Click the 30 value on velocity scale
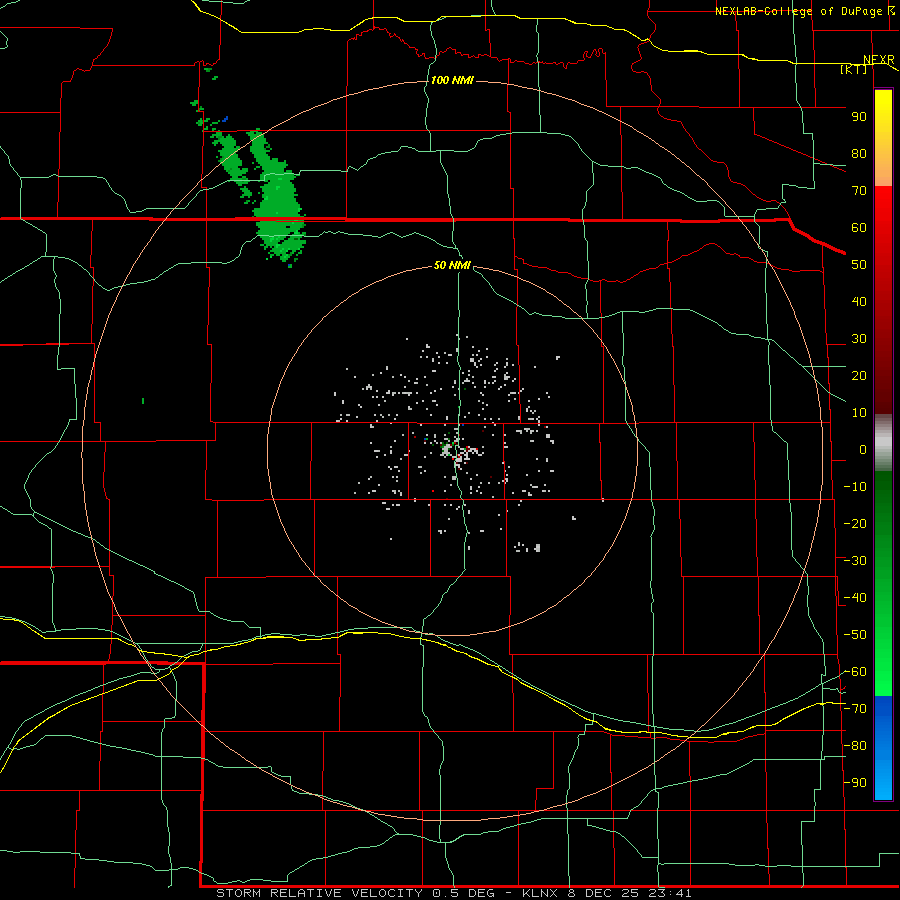 point(859,339)
